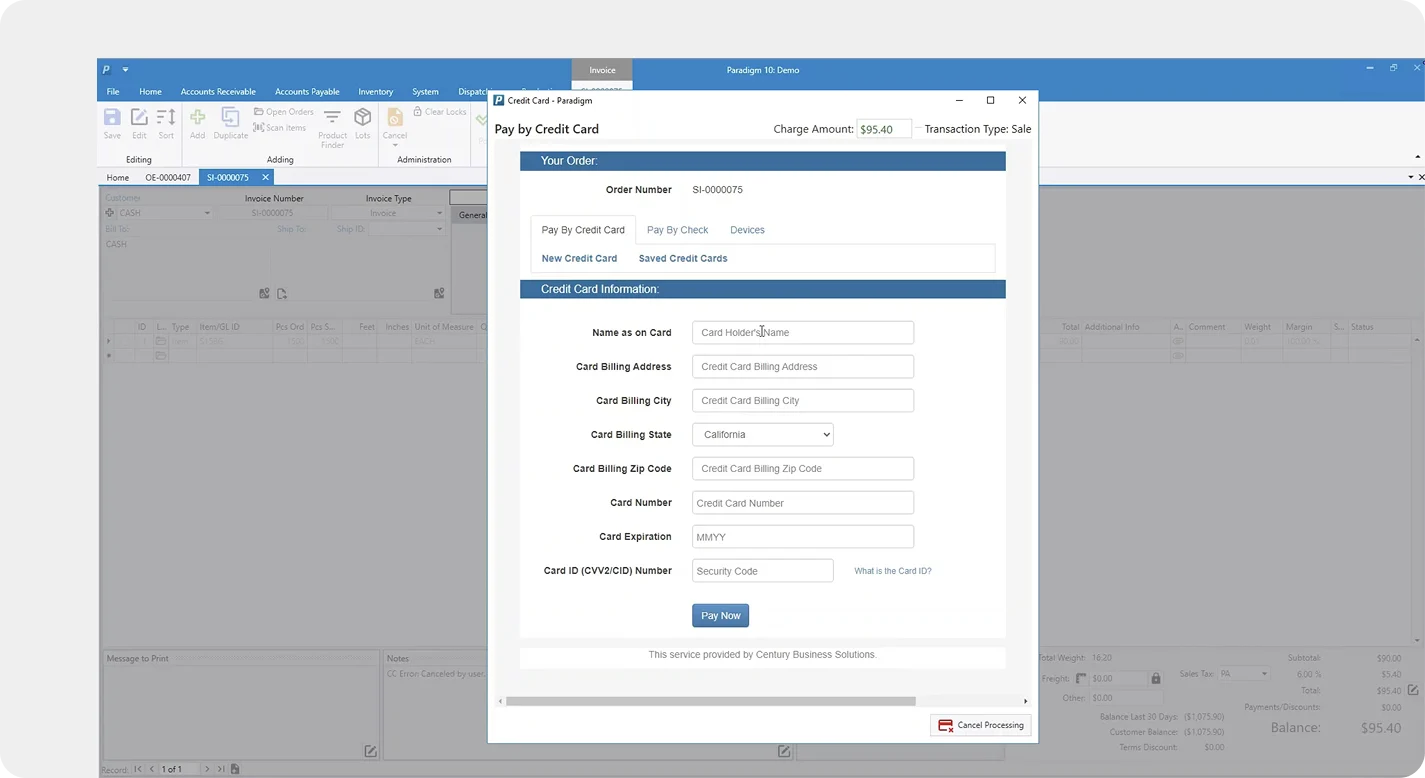Open the Ship ID dropdown
1425x778 pixels.
click(x=439, y=229)
